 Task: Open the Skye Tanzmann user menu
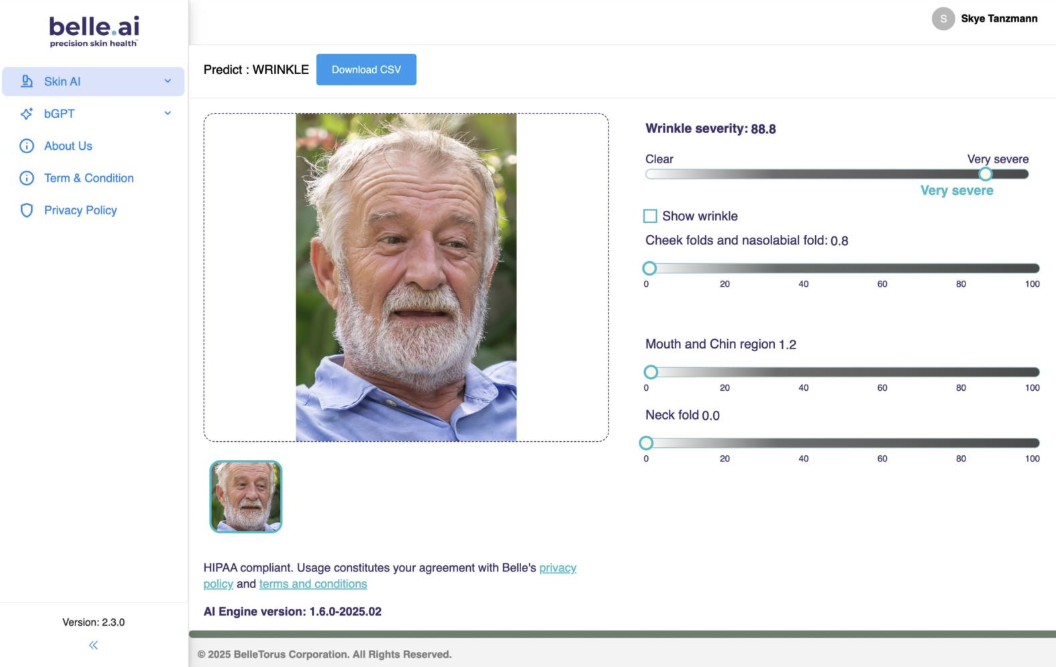coord(998,19)
